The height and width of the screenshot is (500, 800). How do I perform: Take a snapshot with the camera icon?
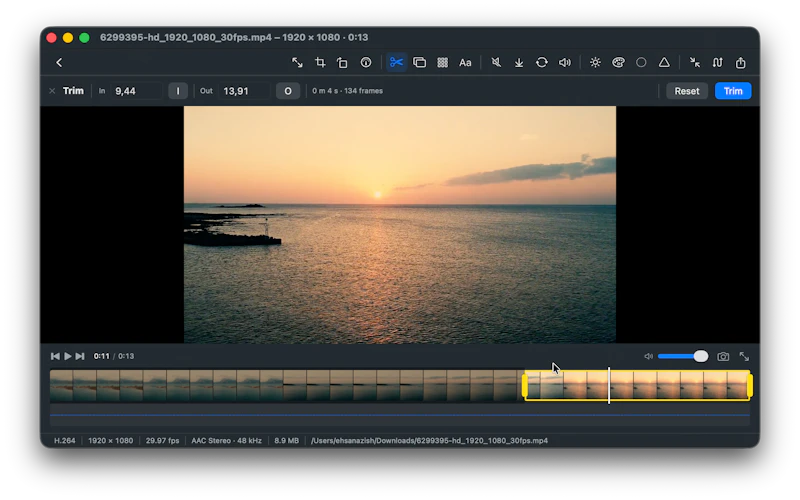pos(723,356)
